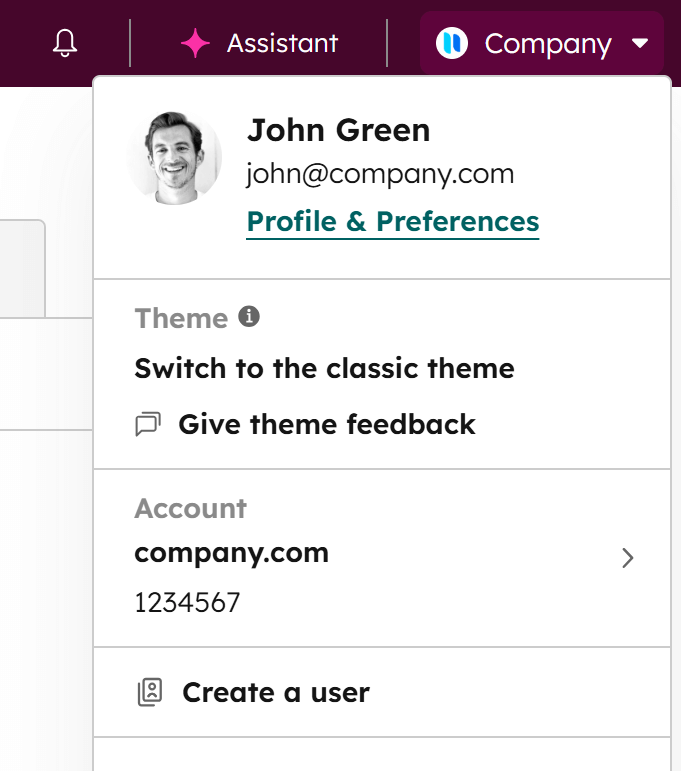
Task: Click the John Green name heading
Action: pyautogui.click(x=338, y=130)
